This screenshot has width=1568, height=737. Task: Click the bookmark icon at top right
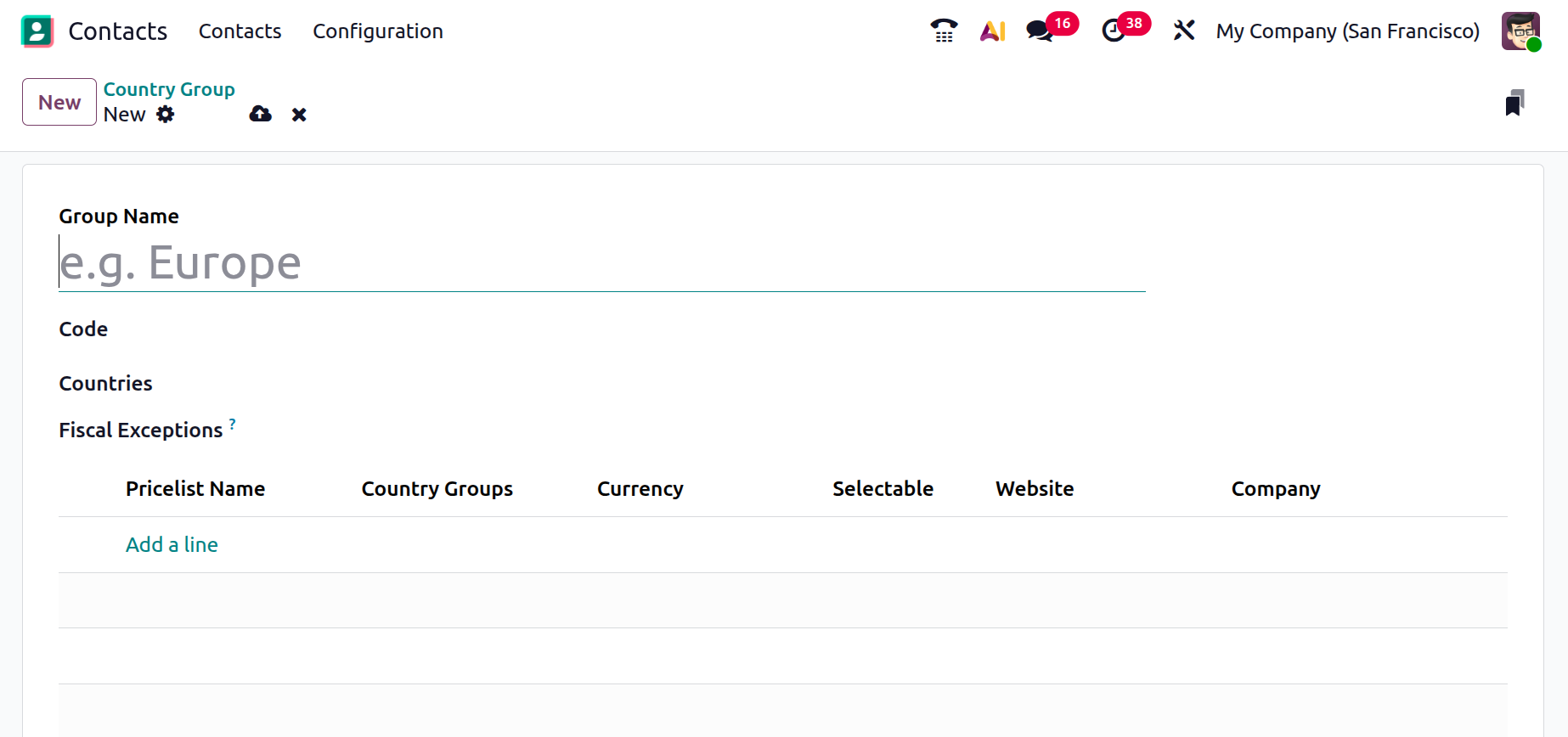pos(1514,103)
